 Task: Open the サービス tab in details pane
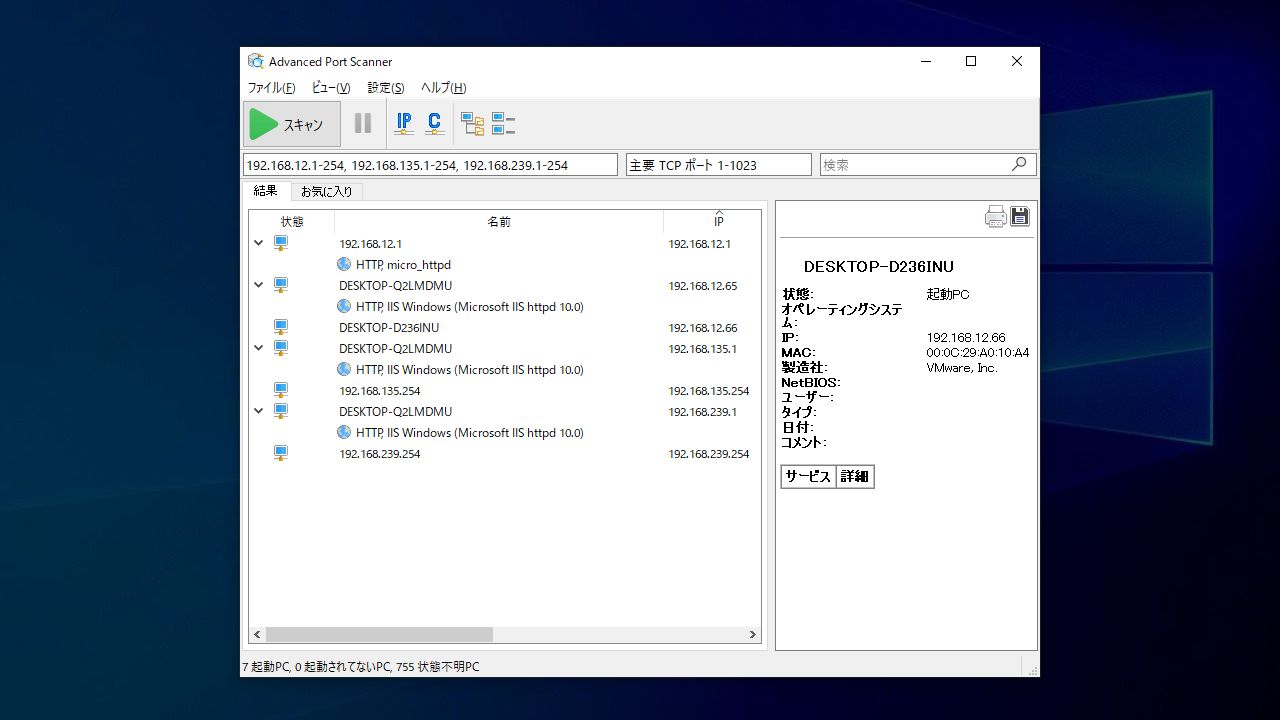(x=808, y=477)
